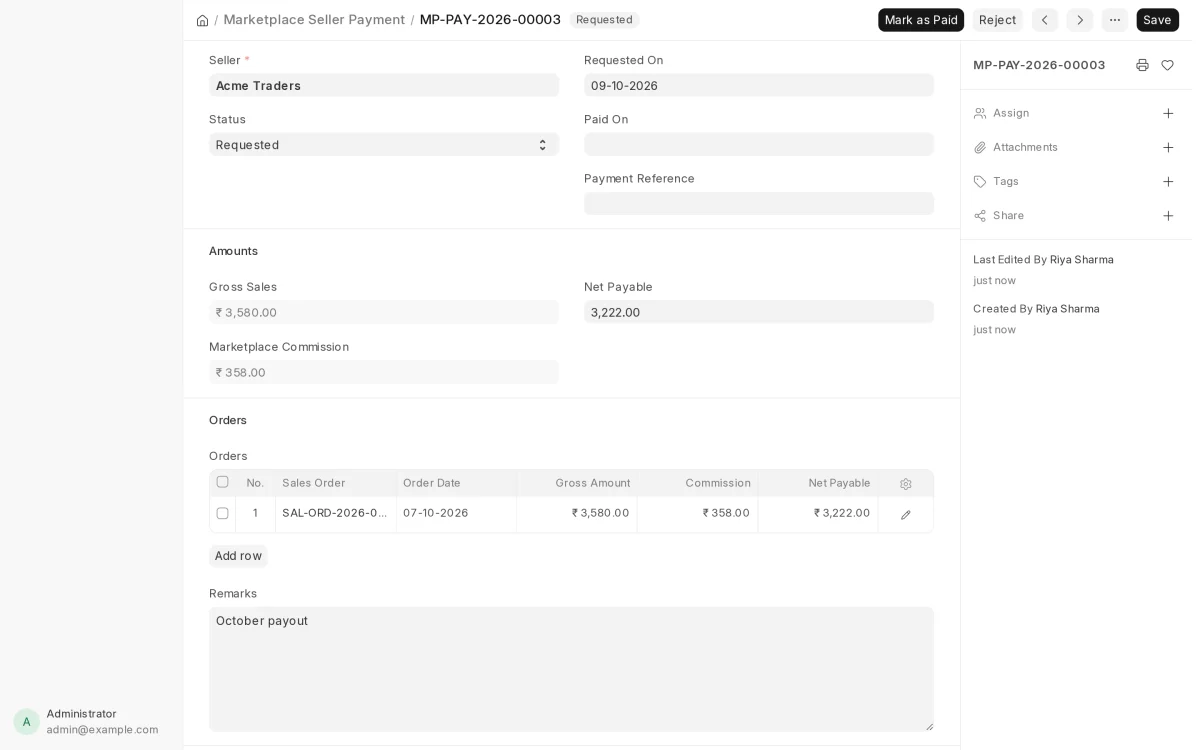Share document with plus icon

pos(1168,215)
